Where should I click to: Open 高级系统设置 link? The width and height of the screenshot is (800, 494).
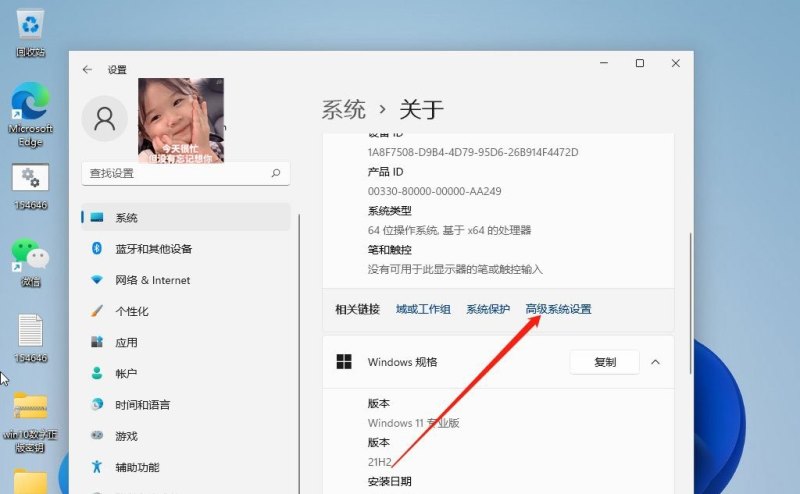click(558, 309)
